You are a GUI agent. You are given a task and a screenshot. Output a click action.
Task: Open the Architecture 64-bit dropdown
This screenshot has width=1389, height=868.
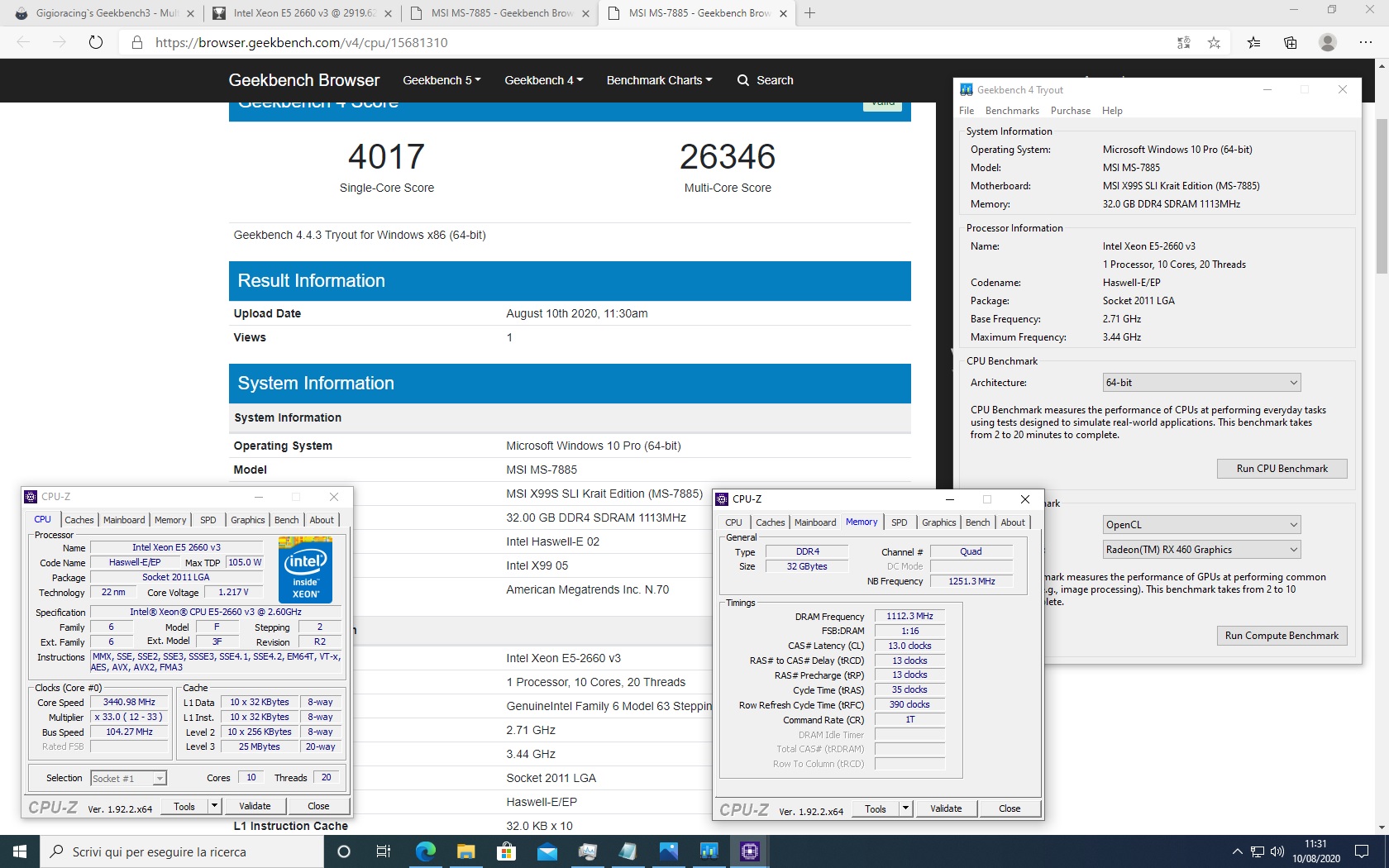[1201, 383]
